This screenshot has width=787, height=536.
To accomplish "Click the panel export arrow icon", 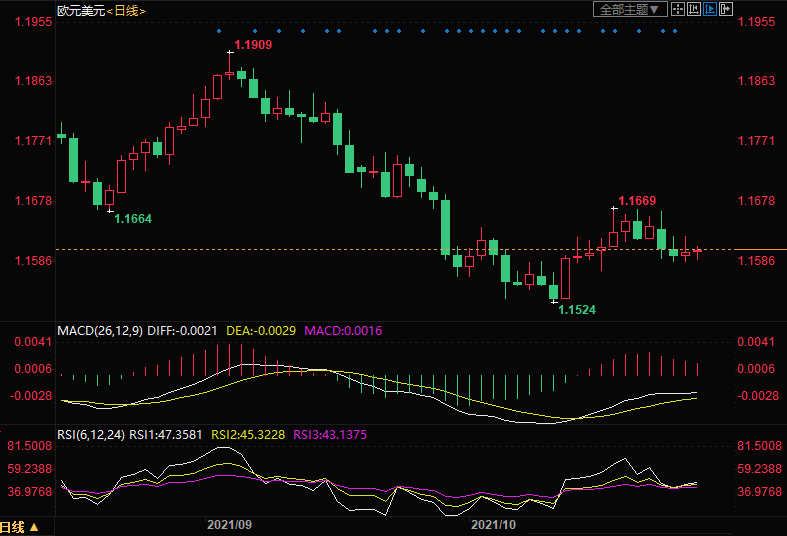I will [726, 10].
